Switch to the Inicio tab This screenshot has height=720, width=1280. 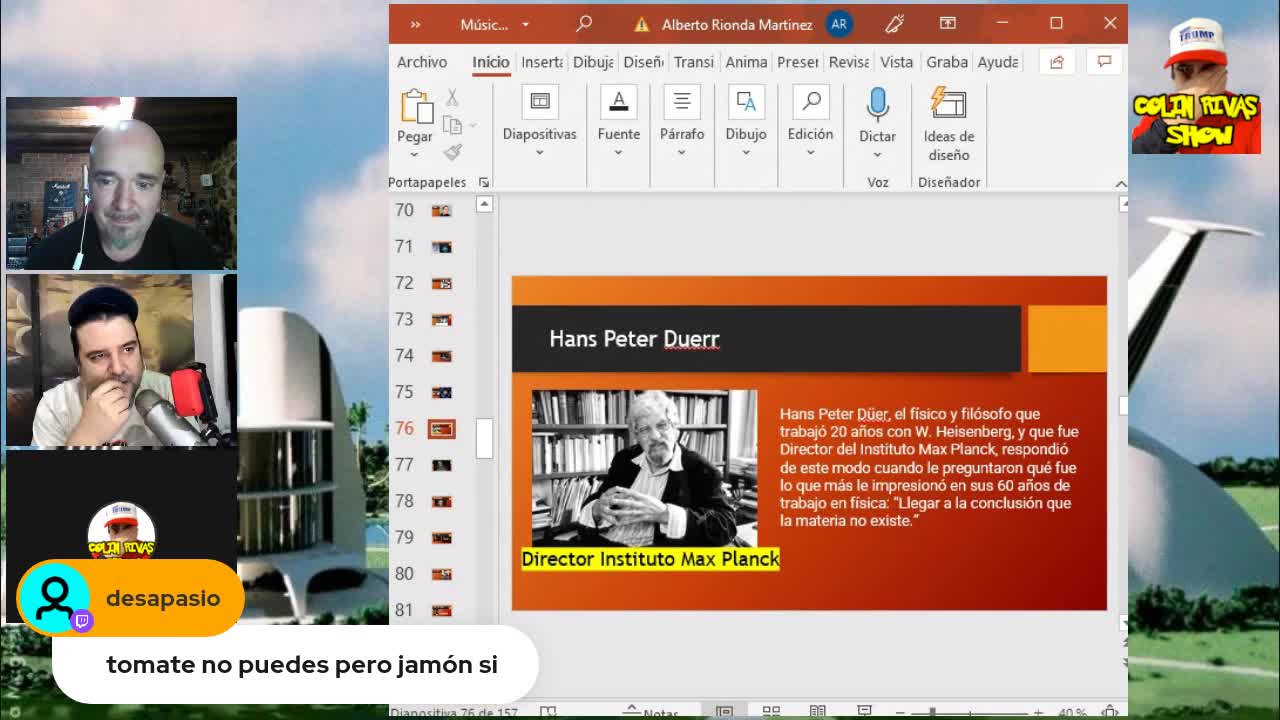pyautogui.click(x=491, y=62)
